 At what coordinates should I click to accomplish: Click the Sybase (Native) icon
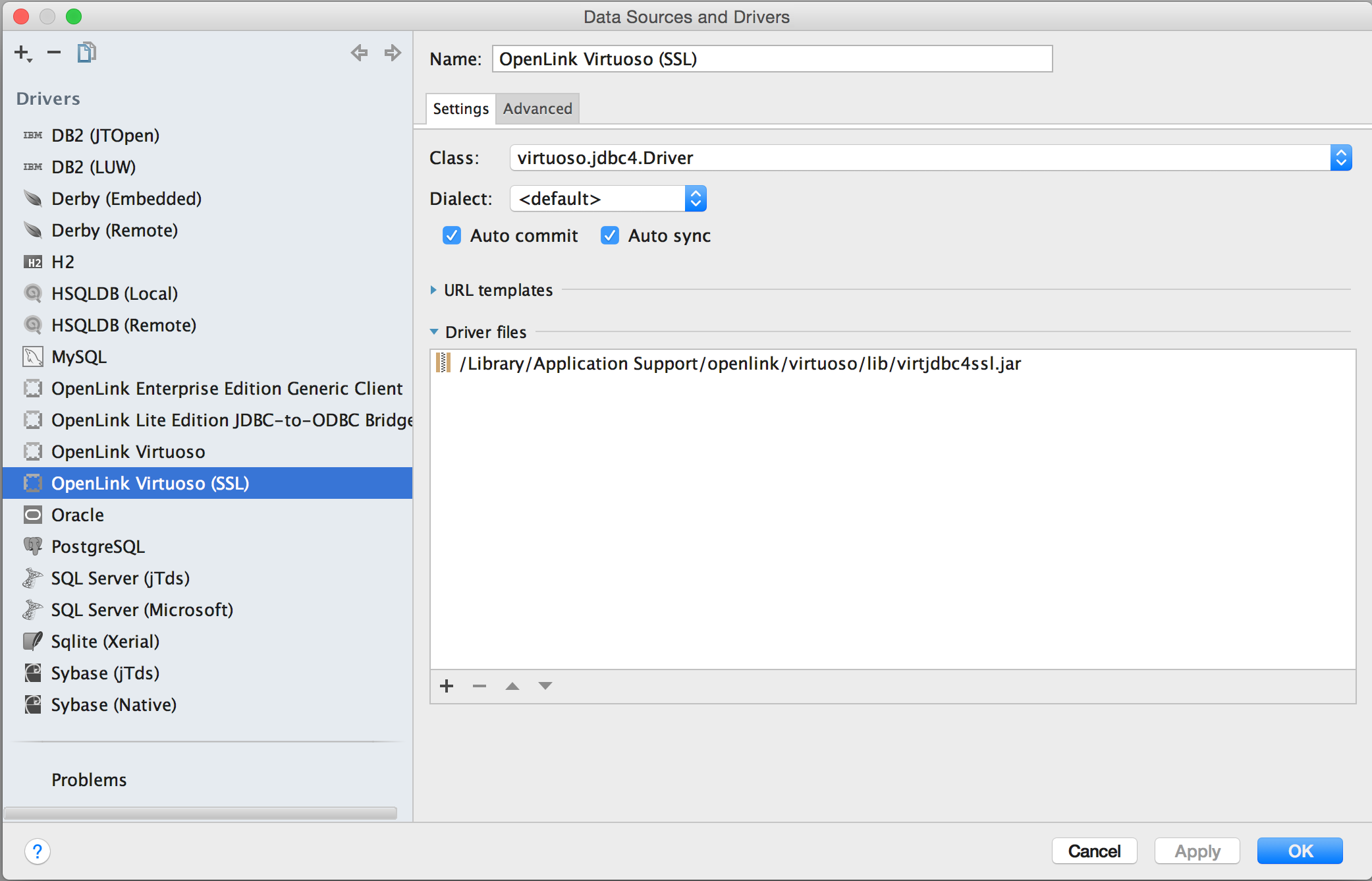pos(33,704)
